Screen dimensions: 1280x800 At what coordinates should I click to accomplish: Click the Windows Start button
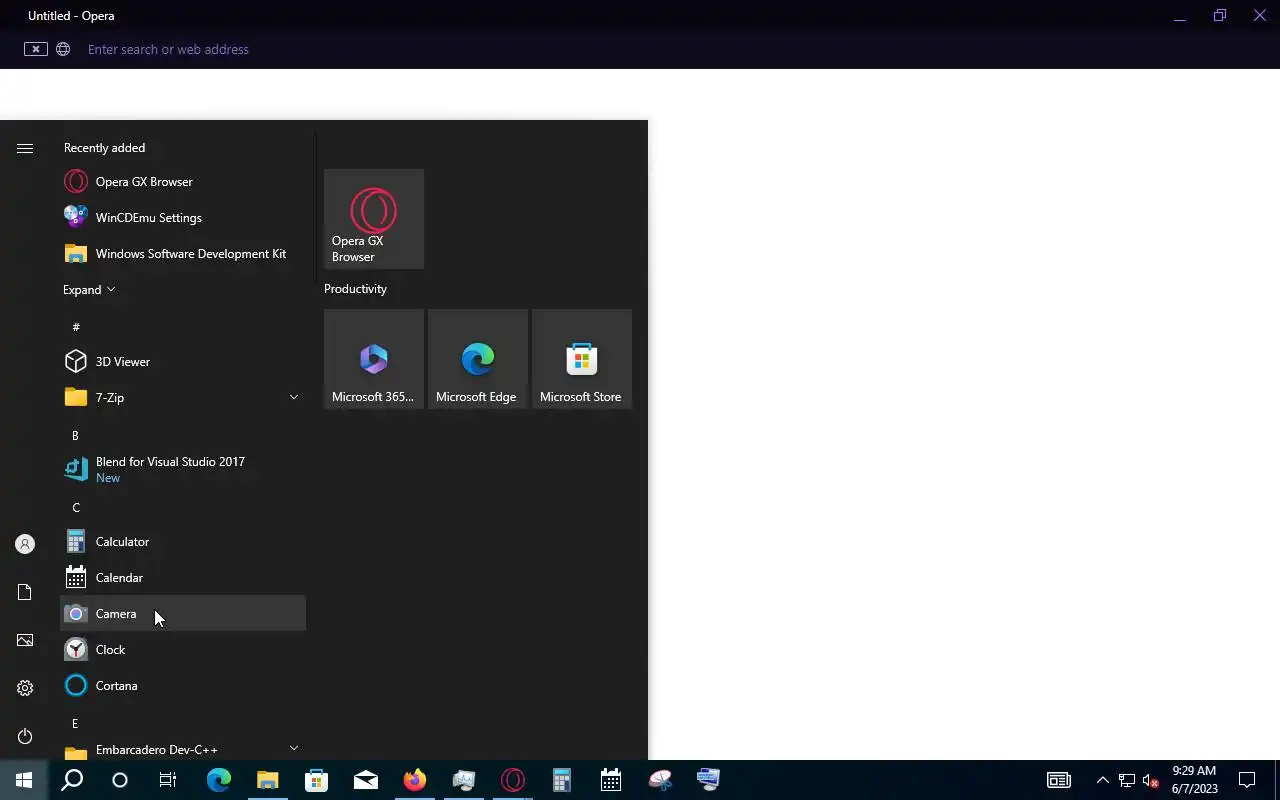point(24,780)
